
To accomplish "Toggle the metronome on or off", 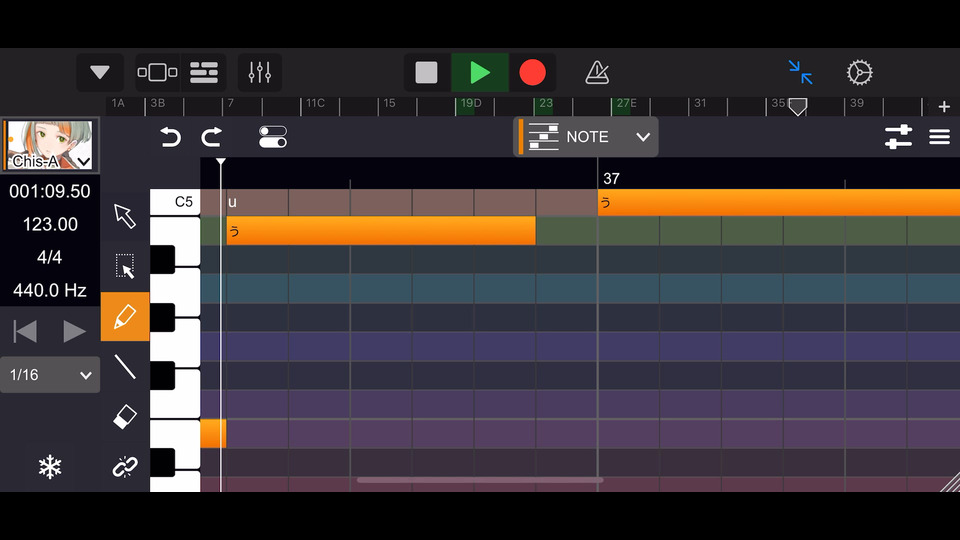I will (x=597, y=73).
